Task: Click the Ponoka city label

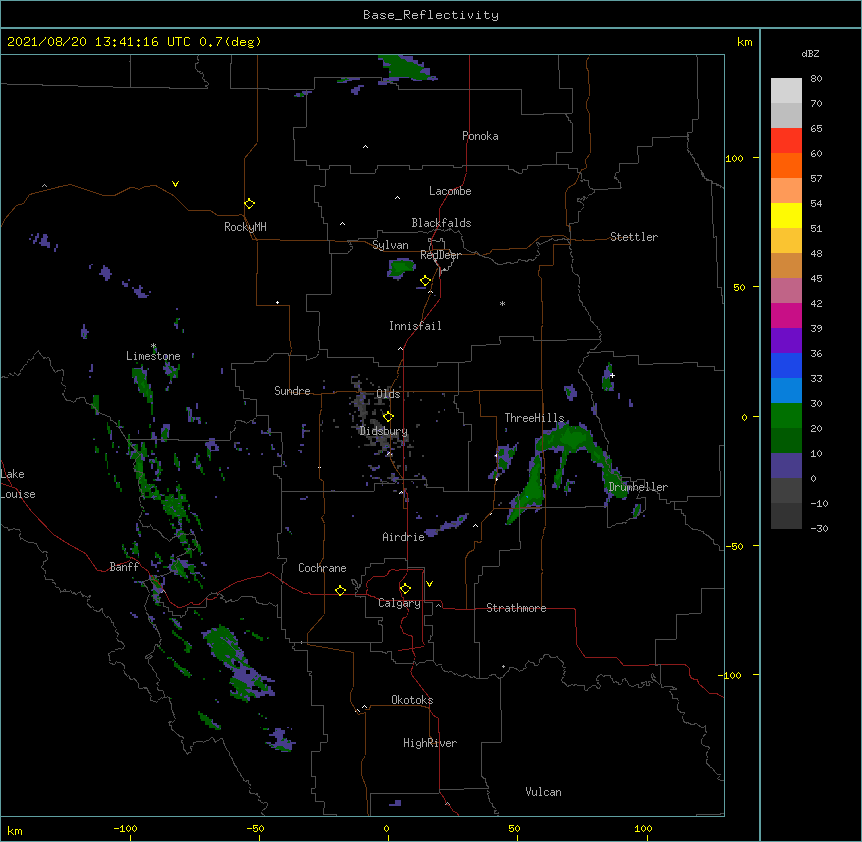Action: click(480, 136)
